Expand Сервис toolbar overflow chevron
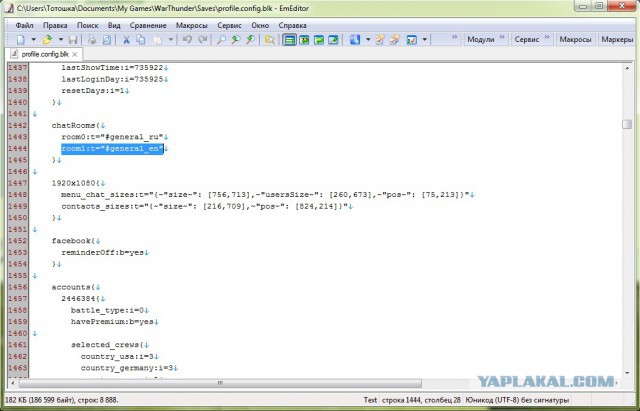Viewport: 640px width, 411px height. coord(547,37)
